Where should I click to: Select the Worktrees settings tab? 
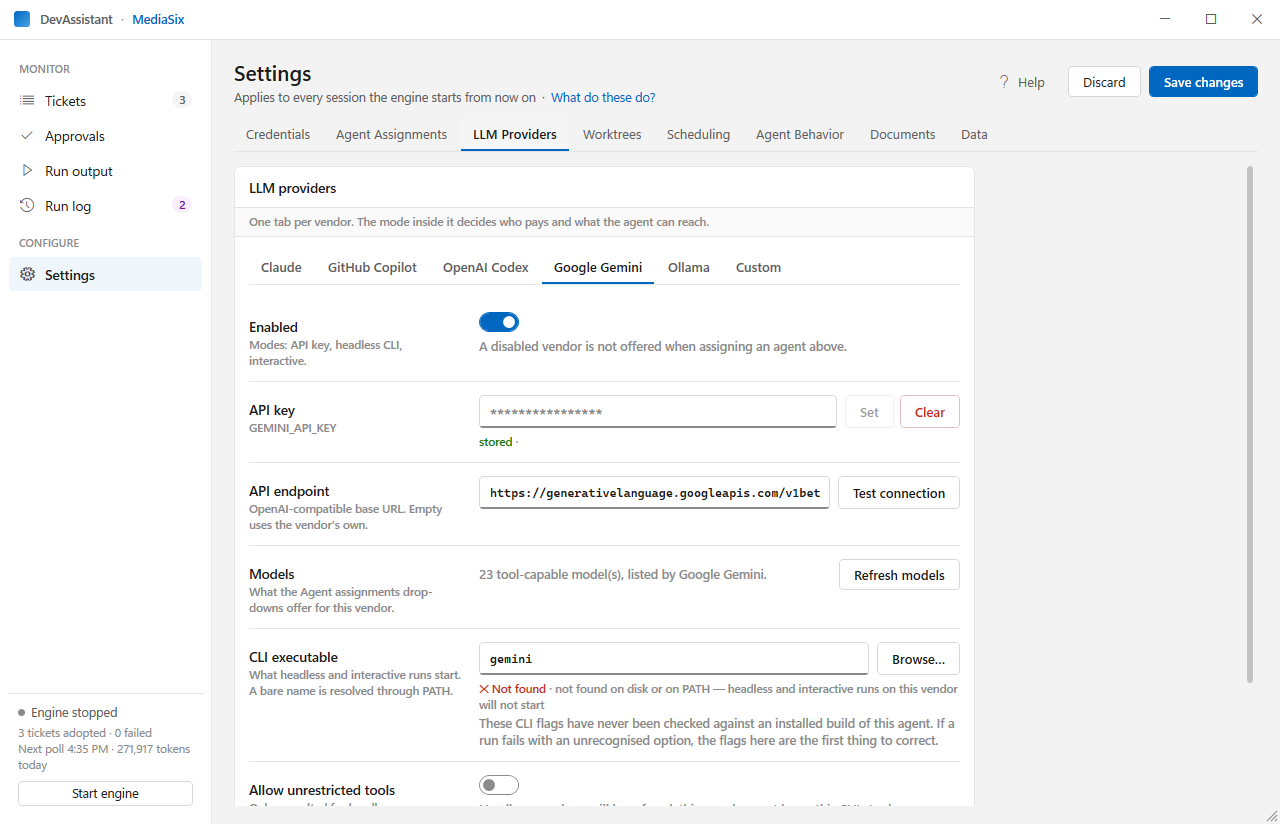tap(612, 134)
